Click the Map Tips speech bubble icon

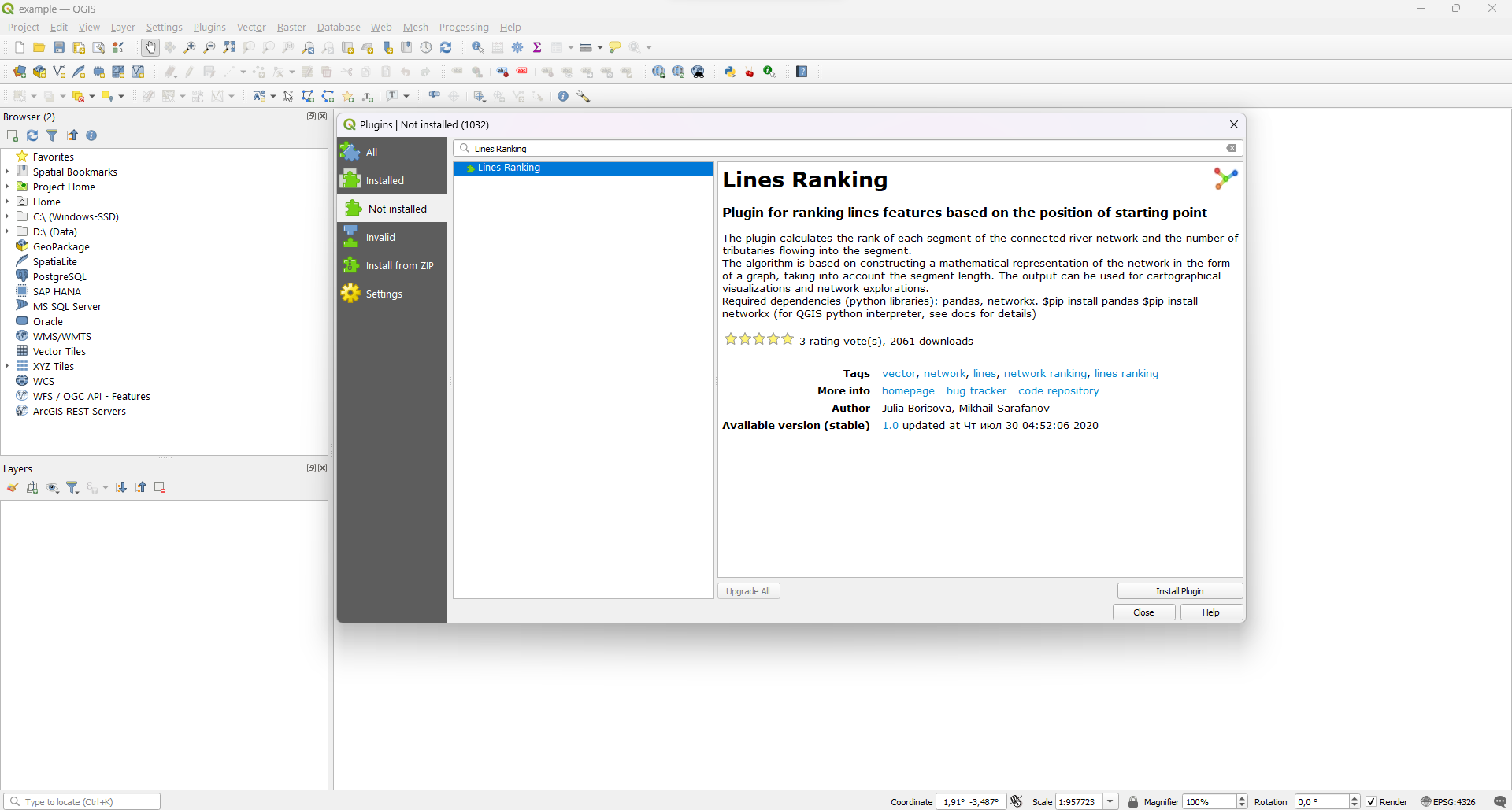click(x=615, y=47)
